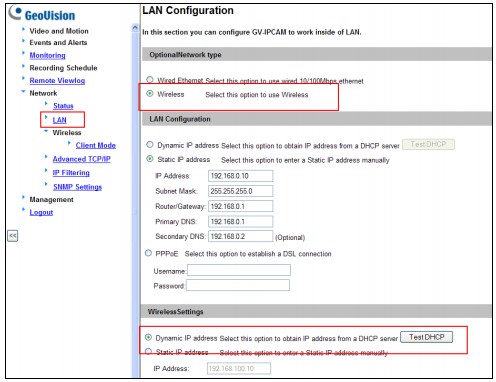496x382 pixels.
Task: Open Wireless Client Mode page
Action: coord(96,145)
